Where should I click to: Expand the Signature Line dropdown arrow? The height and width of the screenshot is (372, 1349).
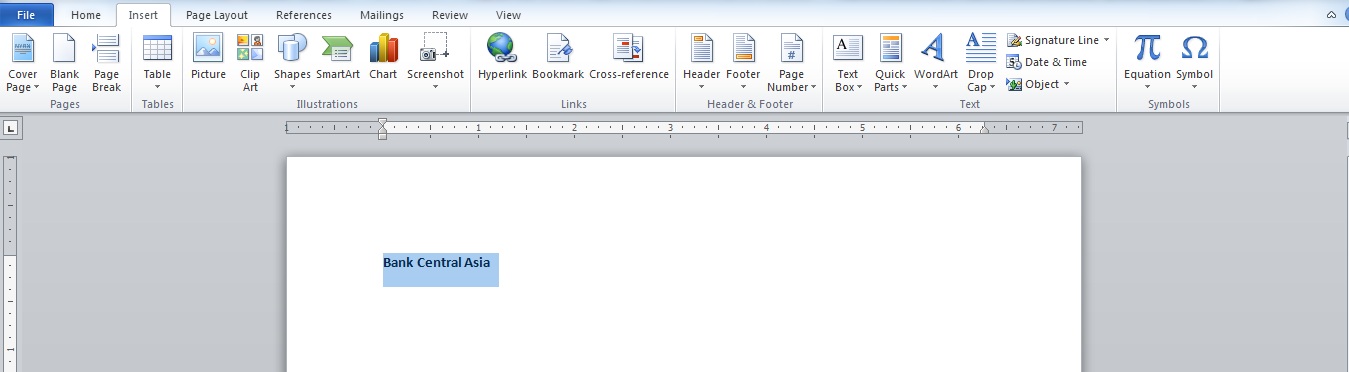(x=1106, y=40)
